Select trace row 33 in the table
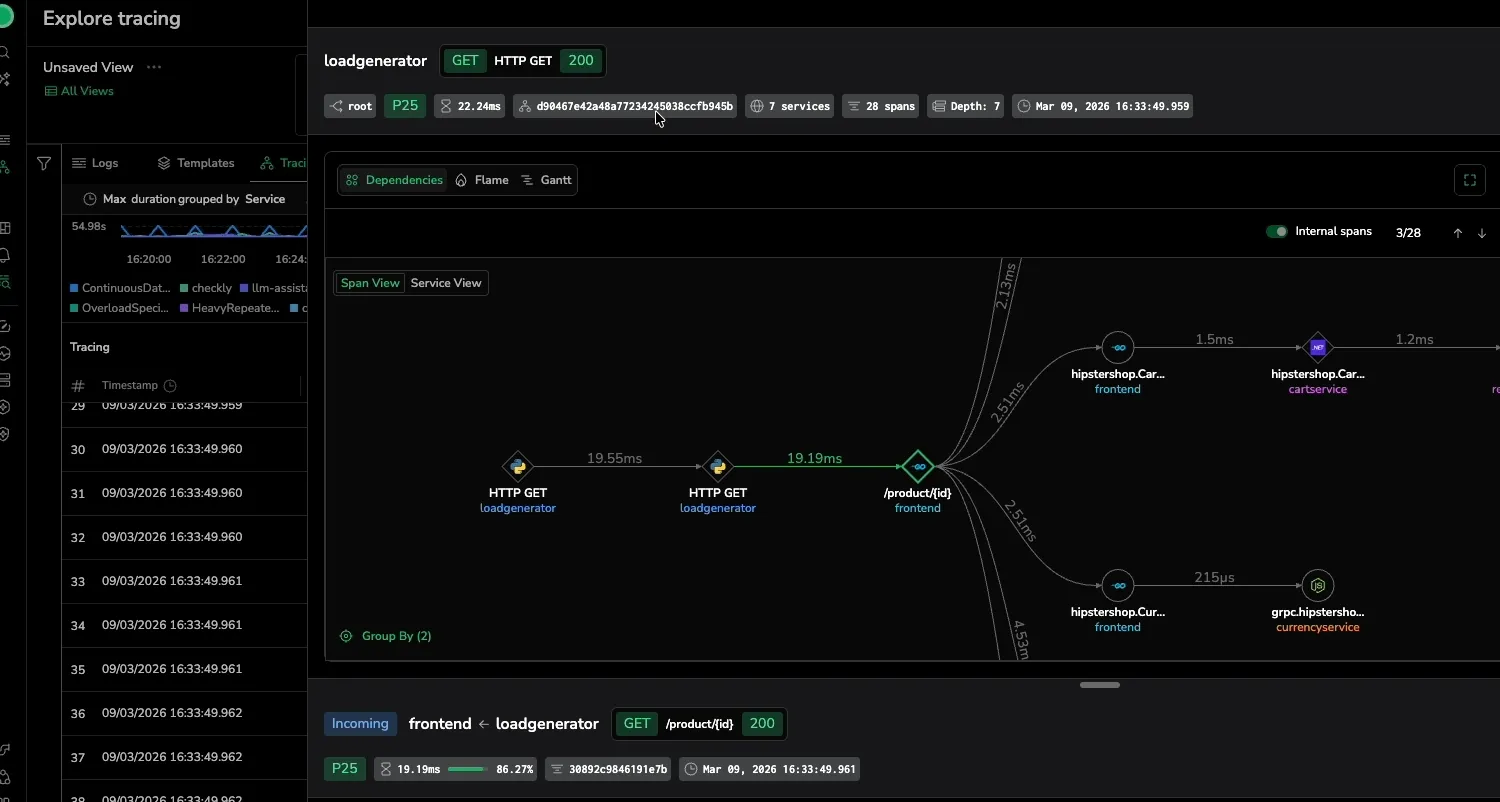This screenshot has width=1500, height=802. tap(184, 581)
